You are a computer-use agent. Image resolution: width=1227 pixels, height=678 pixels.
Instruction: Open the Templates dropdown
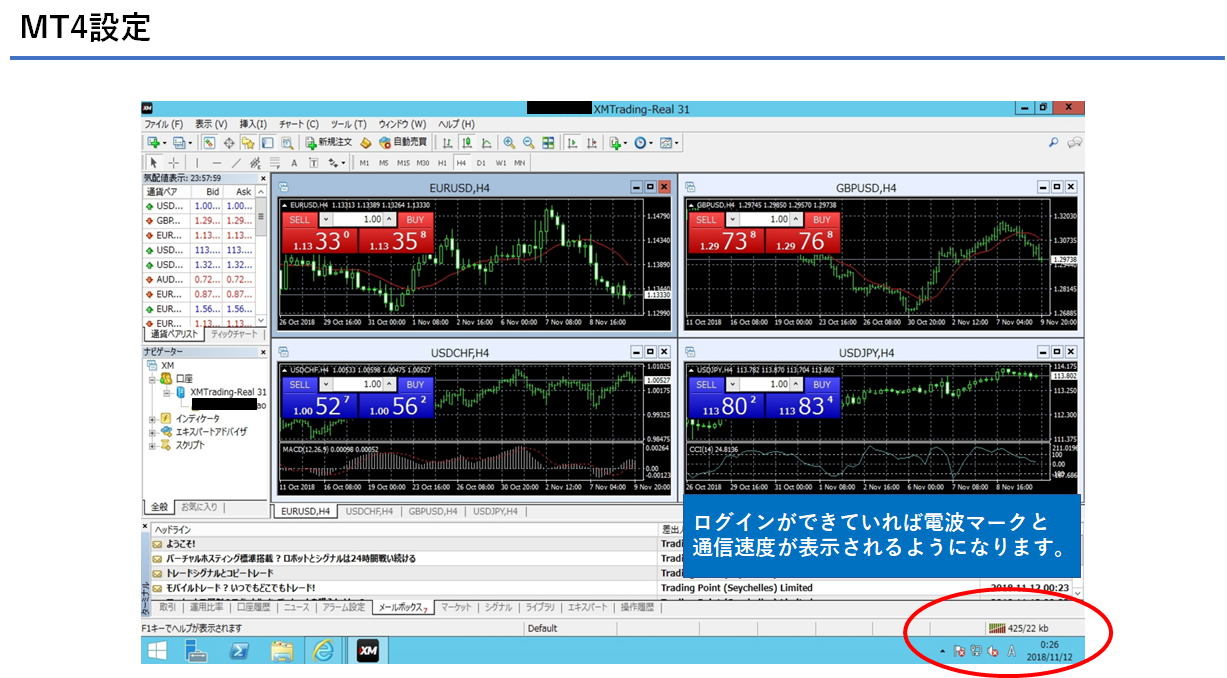tap(669, 143)
